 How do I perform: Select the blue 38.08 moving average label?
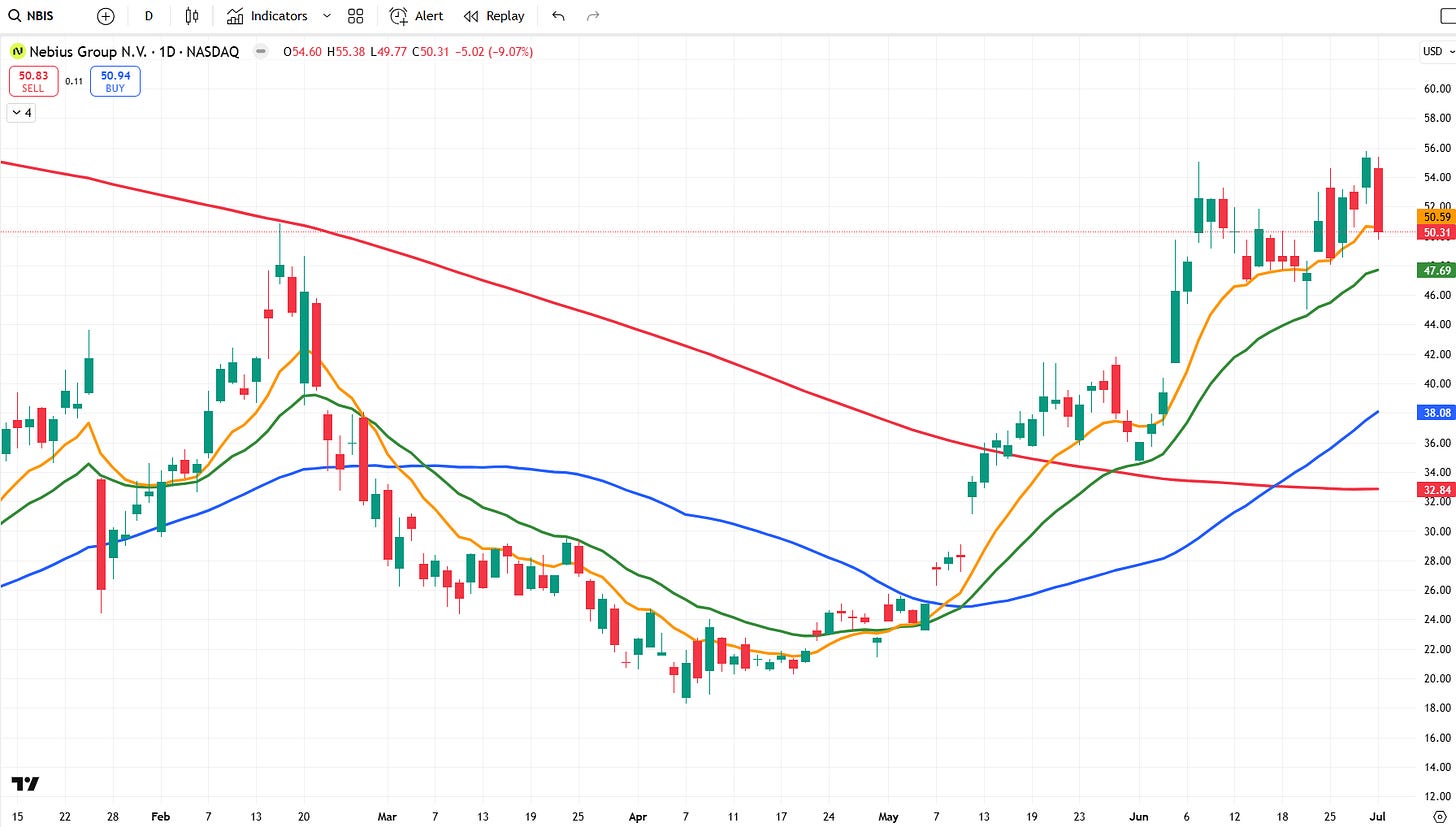(x=1436, y=411)
